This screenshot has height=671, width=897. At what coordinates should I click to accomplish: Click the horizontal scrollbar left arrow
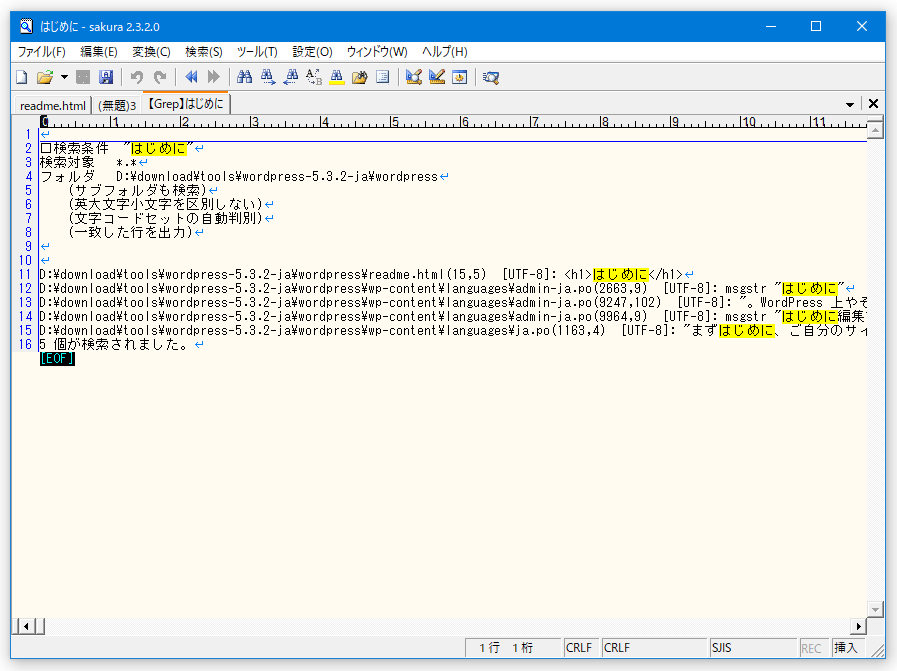click(26, 627)
